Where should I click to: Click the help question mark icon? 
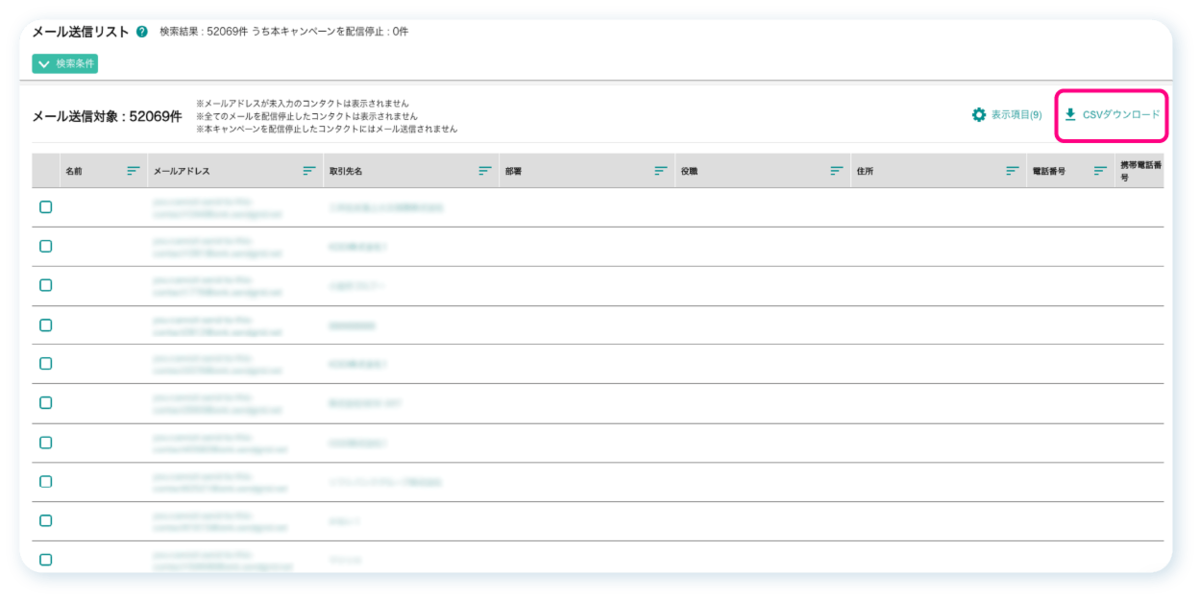pos(142,32)
